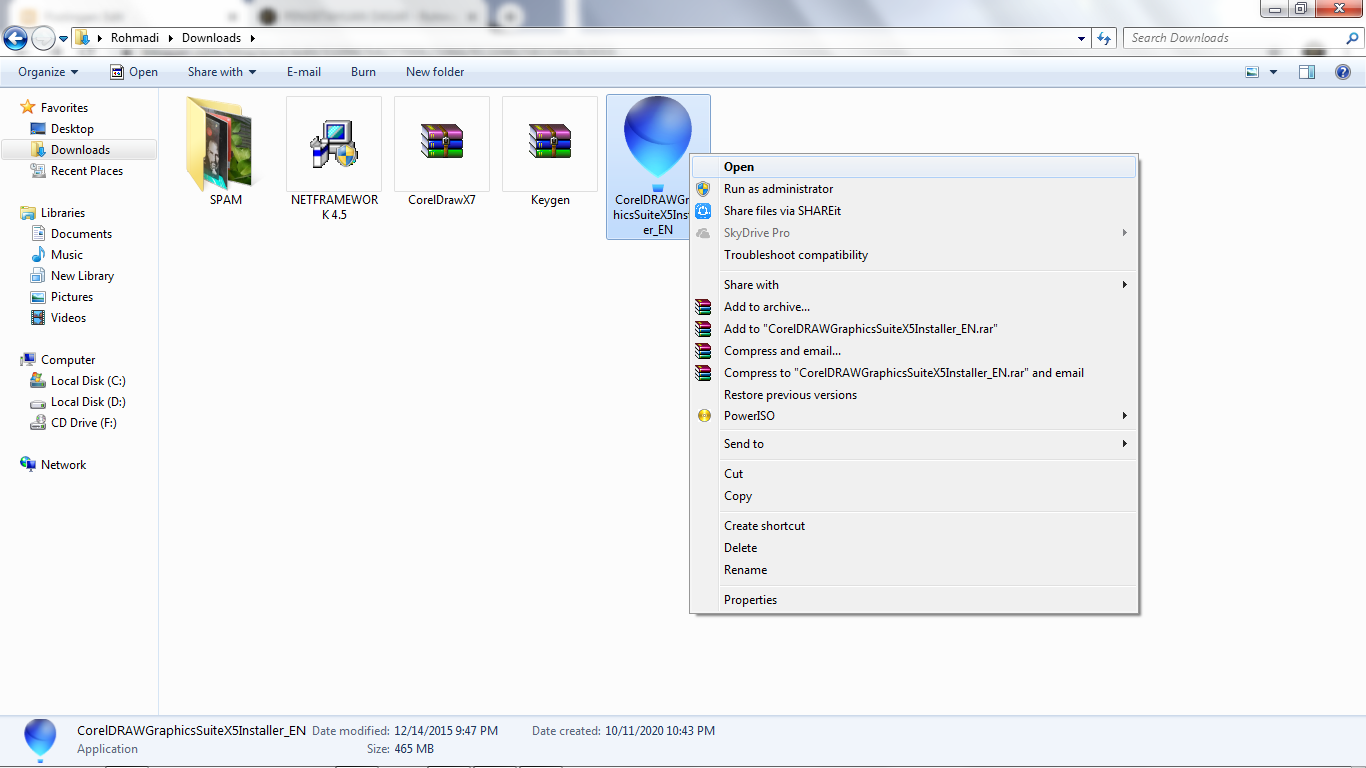Open the Videos library
Screen dimensions: 1366x768
click(x=69, y=318)
